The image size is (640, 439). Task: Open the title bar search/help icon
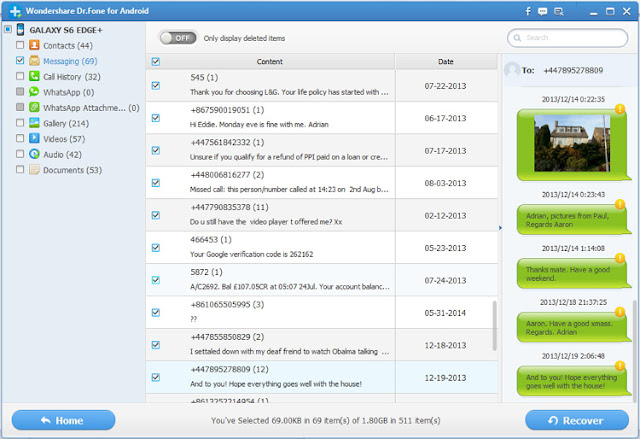pos(559,11)
